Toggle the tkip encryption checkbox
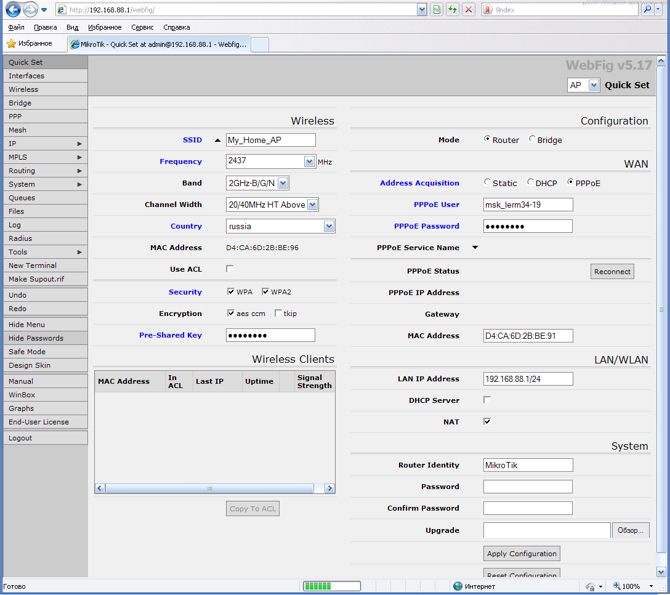This screenshot has width=670, height=595. point(278,313)
